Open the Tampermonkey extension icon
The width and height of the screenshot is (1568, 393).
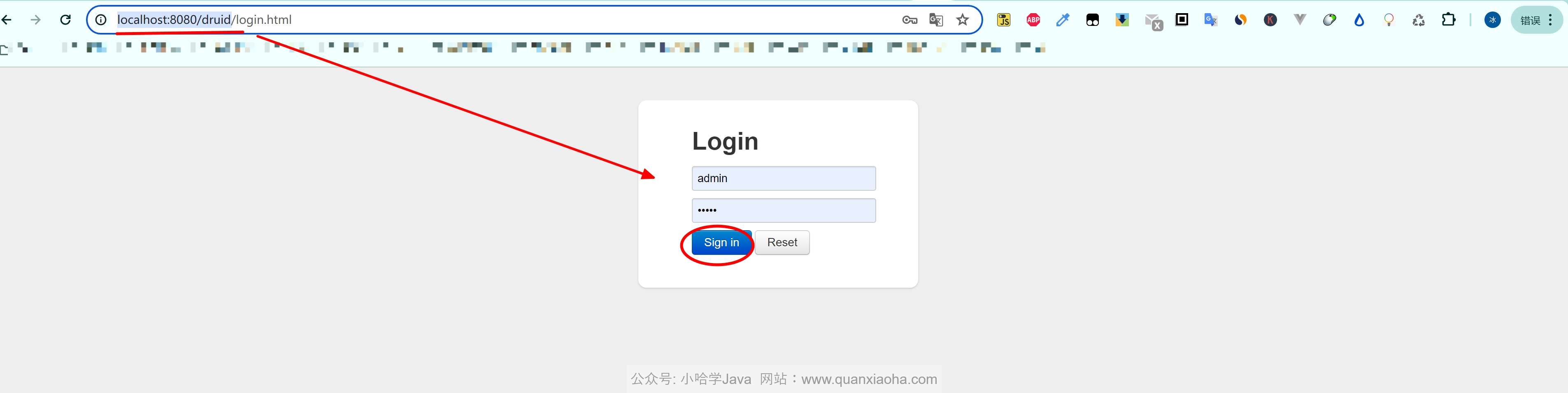click(1093, 20)
